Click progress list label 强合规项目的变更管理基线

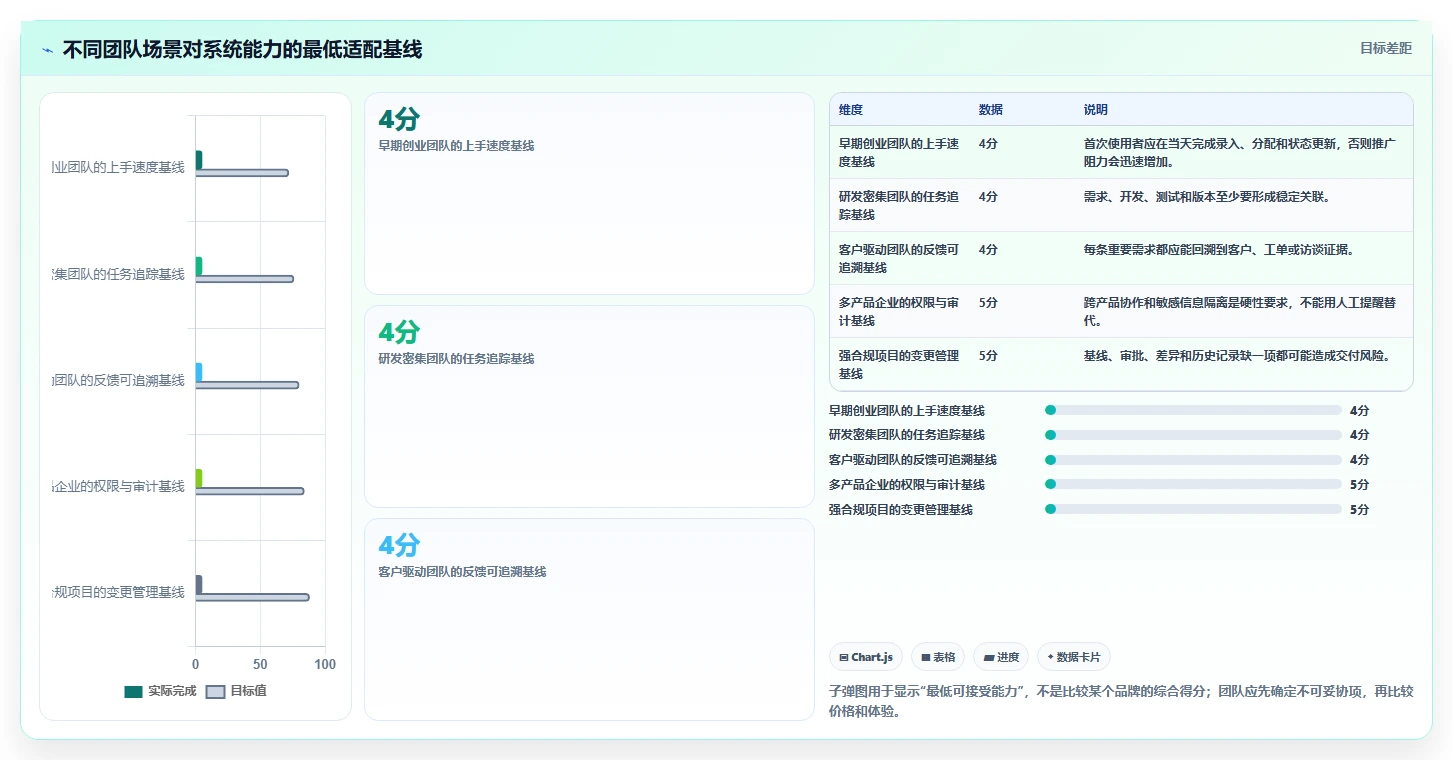click(x=901, y=509)
